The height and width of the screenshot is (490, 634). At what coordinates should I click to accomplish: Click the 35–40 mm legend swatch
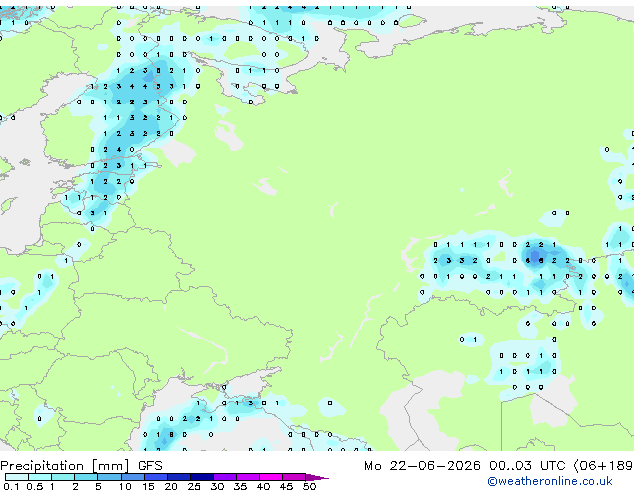click(x=248, y=477)
